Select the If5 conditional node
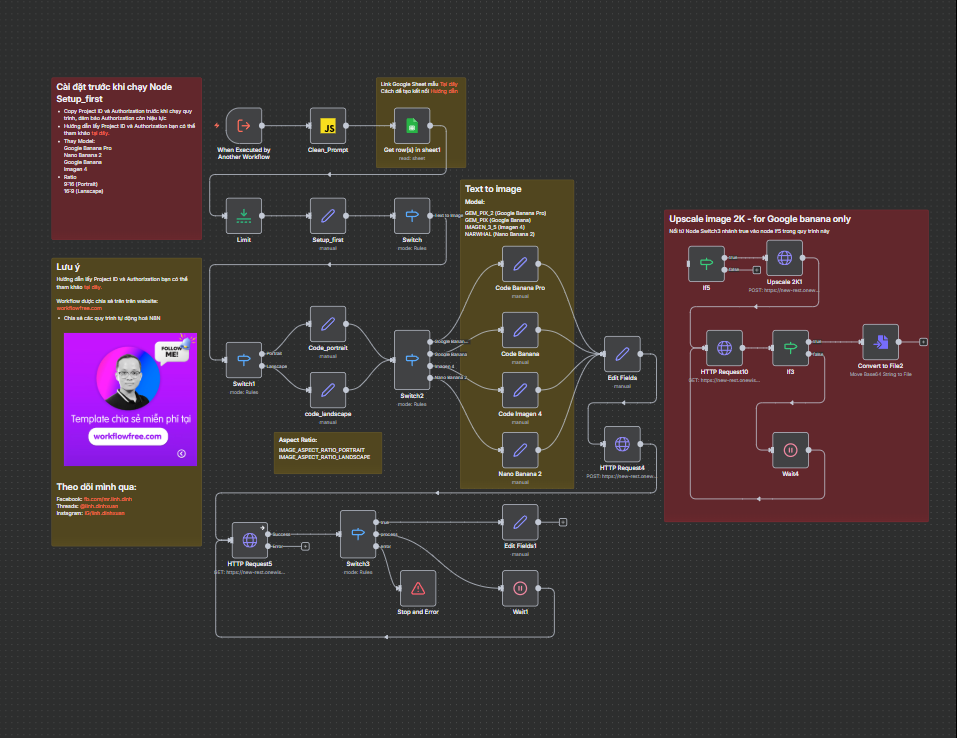 [x=706, y=263]
